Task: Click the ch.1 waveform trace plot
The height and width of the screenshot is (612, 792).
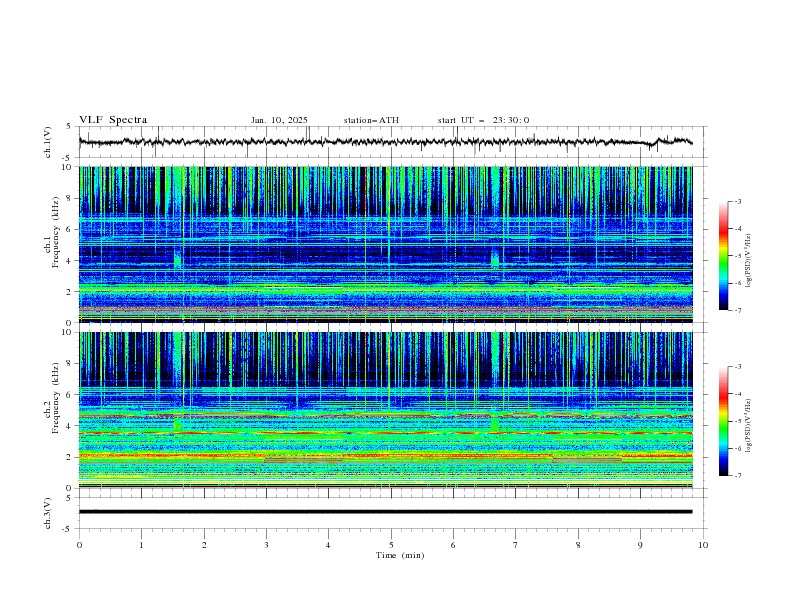Action: tap(385, 142)
